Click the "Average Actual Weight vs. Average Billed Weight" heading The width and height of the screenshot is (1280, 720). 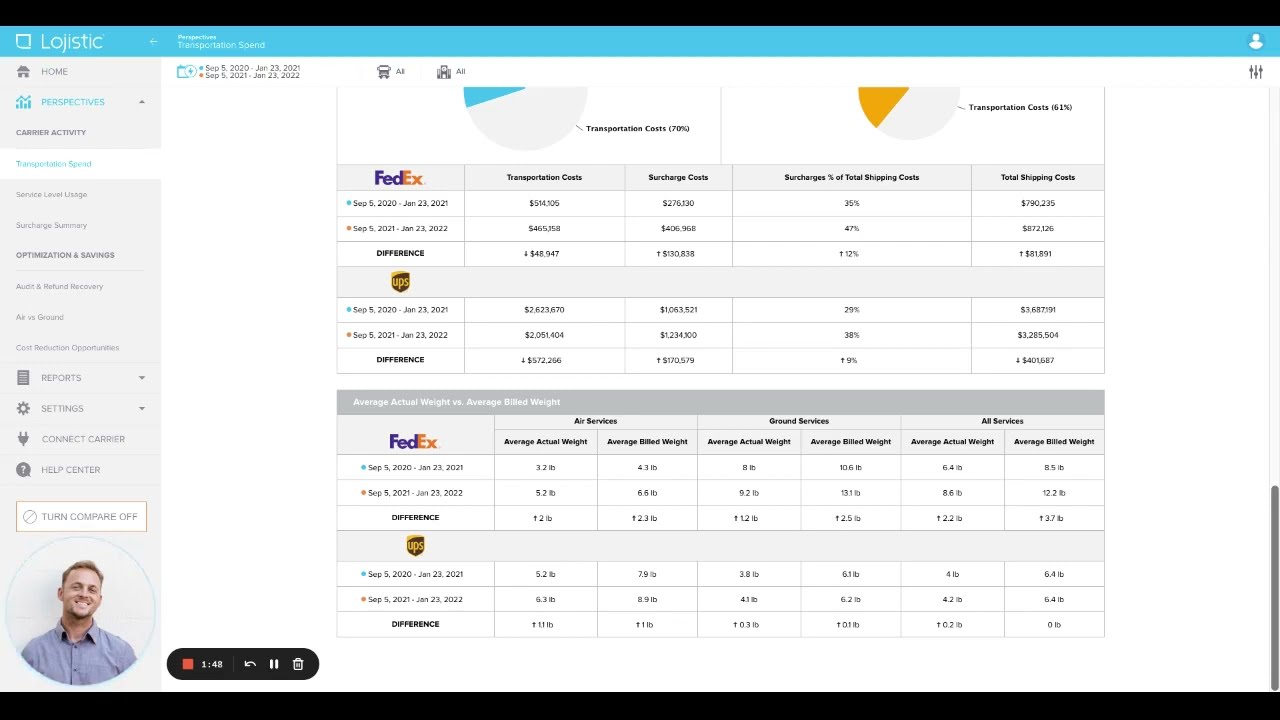coord(456,402)
